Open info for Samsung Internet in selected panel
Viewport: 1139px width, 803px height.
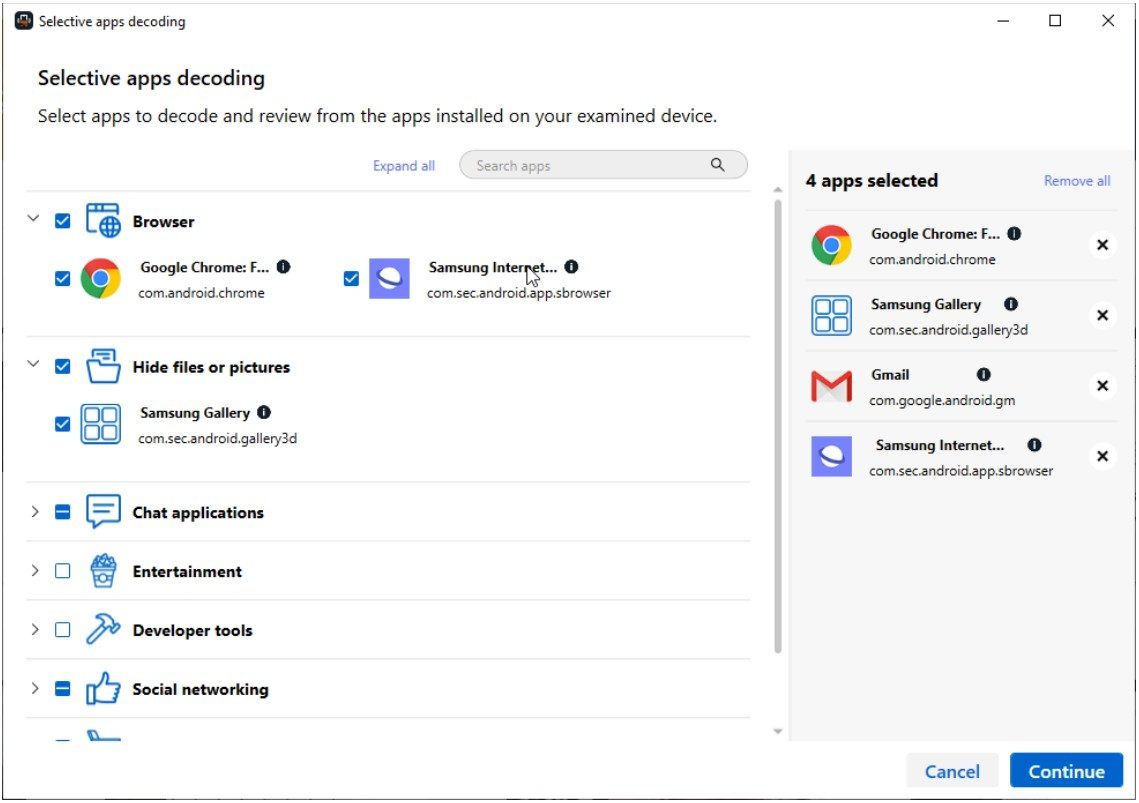pos(1034,445)
